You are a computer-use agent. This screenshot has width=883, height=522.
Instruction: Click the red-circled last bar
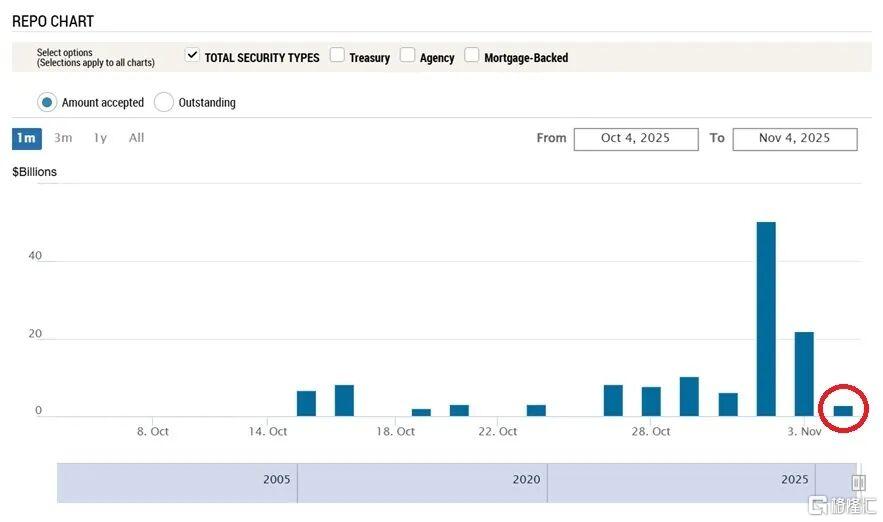pos(843,410)
